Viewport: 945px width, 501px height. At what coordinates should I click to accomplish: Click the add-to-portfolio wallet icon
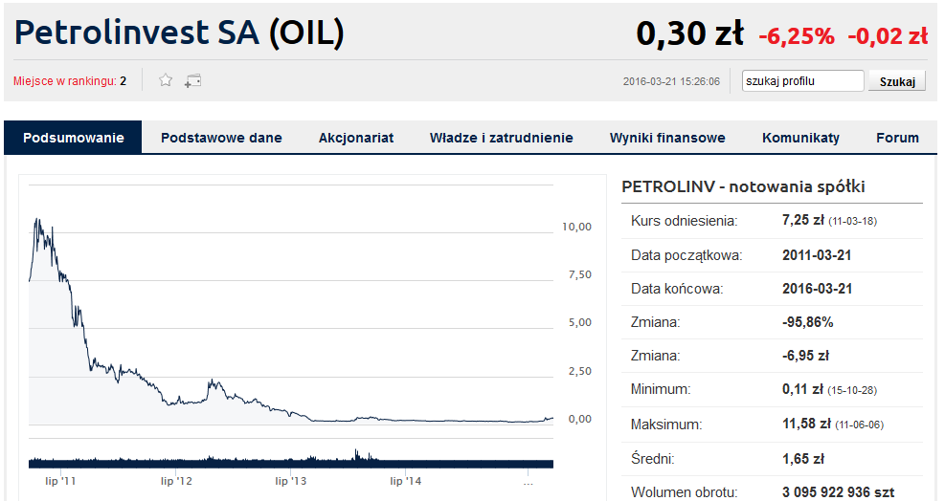[x=193, y=81]
